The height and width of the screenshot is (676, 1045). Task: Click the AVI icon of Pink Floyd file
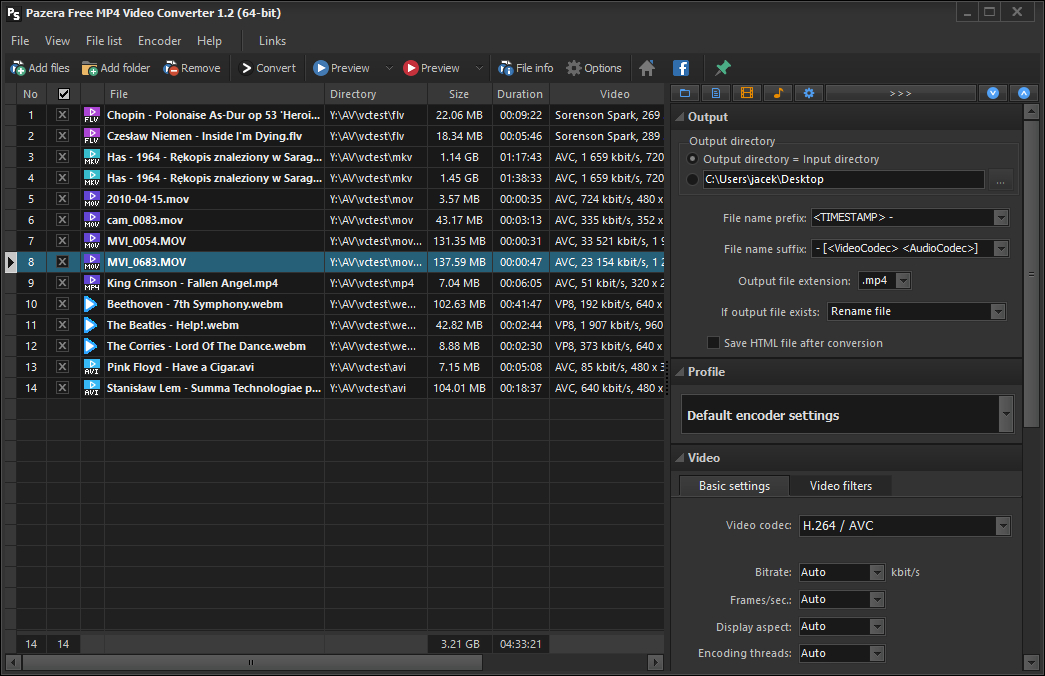92,367
